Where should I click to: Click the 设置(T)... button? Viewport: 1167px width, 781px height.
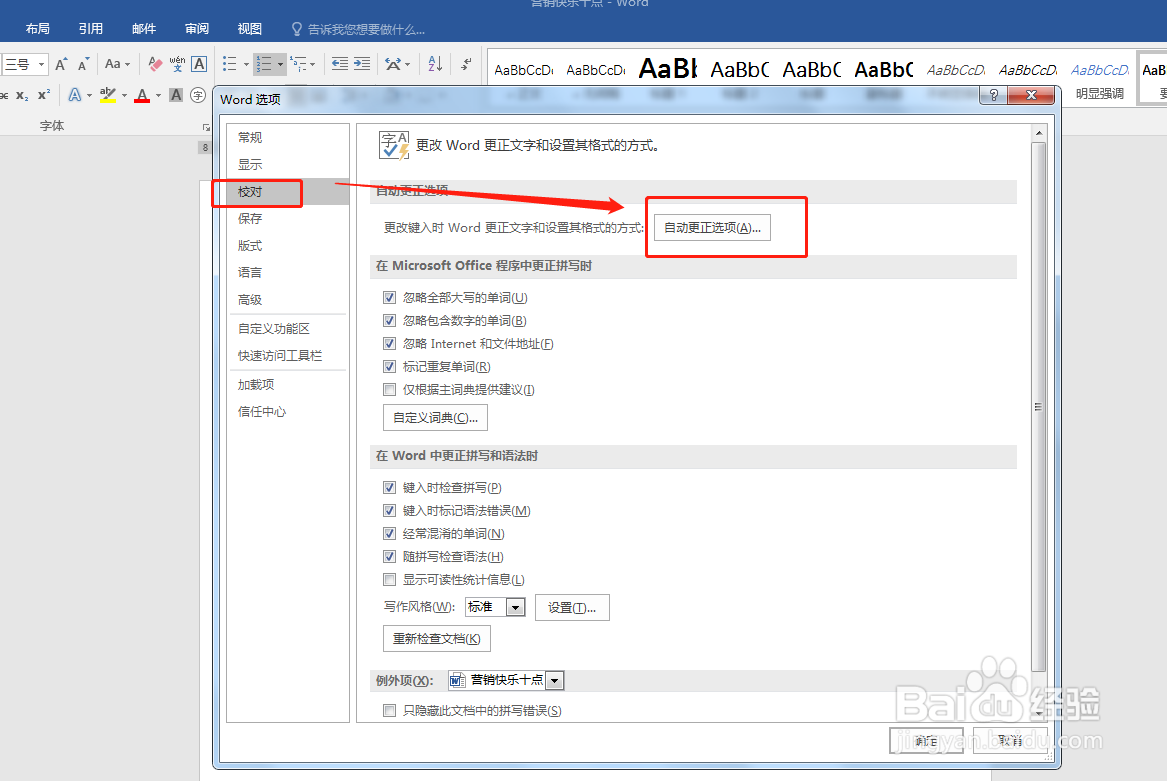tap(572, 608)
